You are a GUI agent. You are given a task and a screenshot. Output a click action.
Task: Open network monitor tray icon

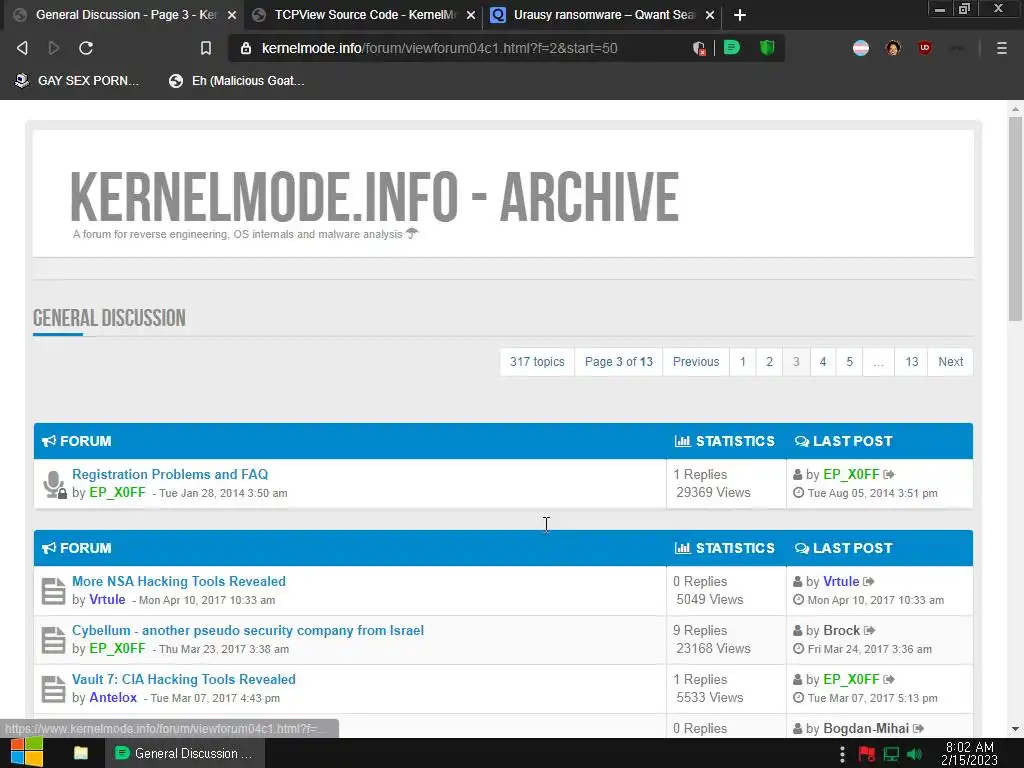click(x=891, y=754)
